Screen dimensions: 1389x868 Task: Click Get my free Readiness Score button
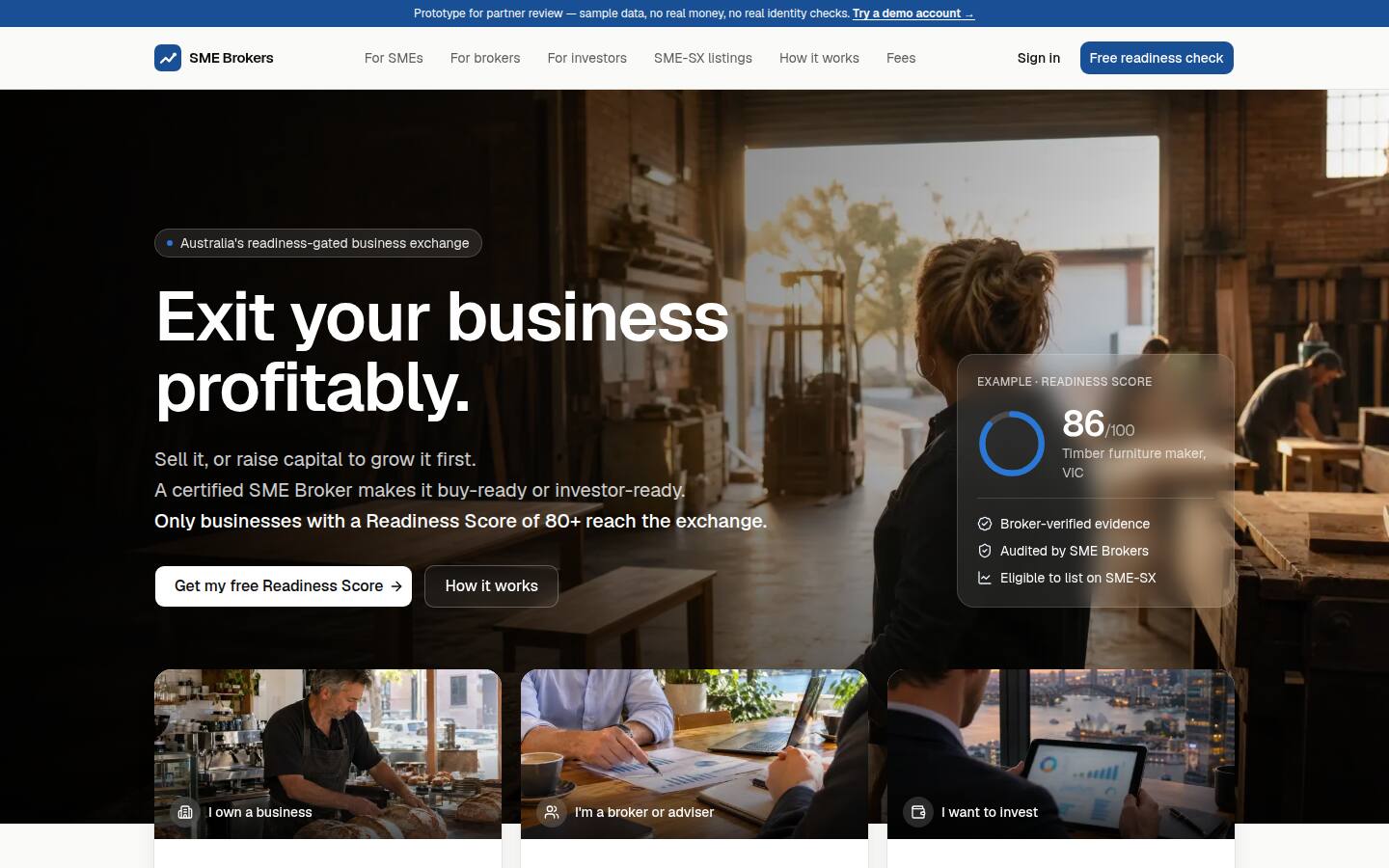[x=284, y=586]
